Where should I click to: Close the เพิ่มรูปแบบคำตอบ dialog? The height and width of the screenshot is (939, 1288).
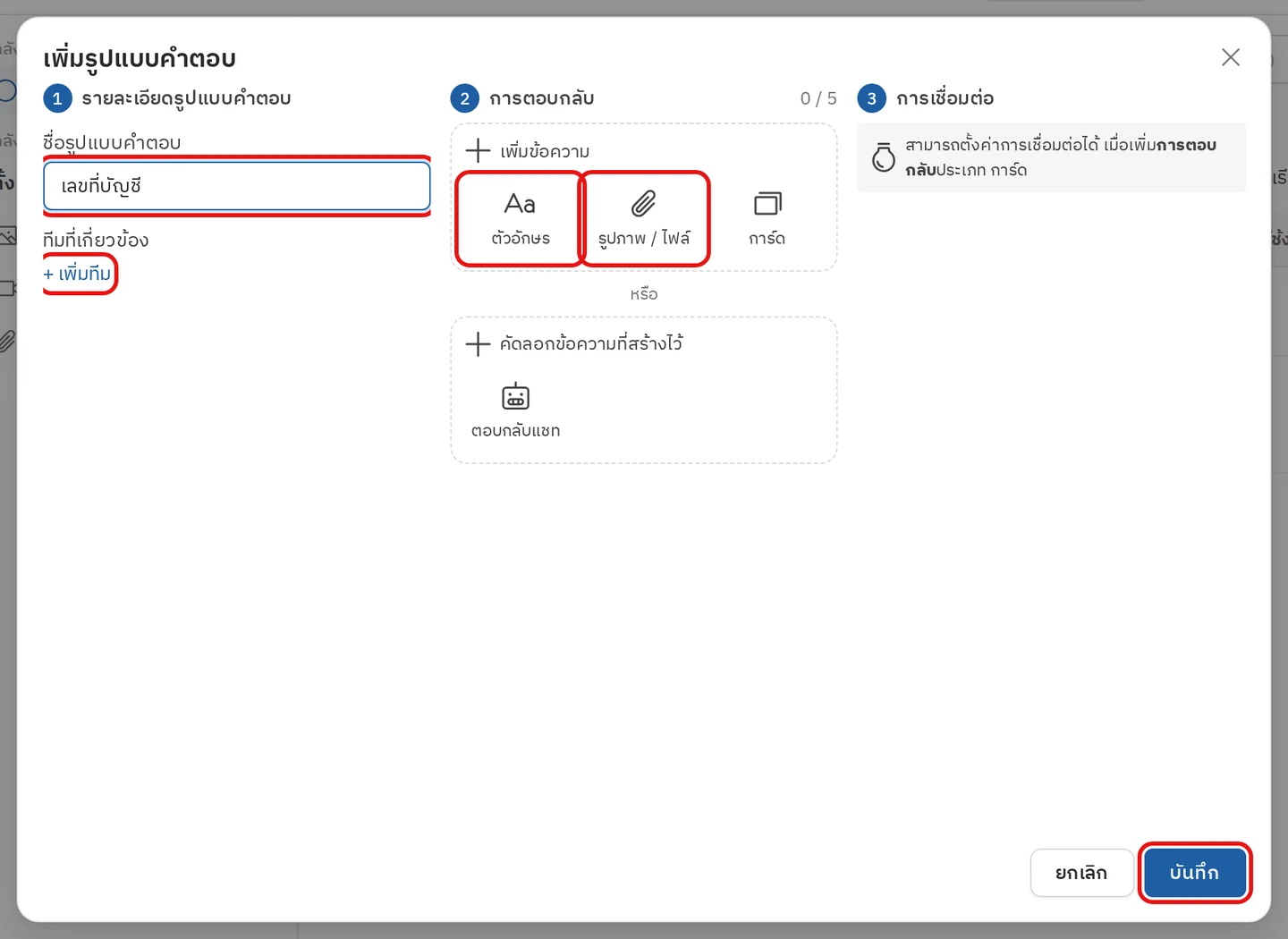1231,57
